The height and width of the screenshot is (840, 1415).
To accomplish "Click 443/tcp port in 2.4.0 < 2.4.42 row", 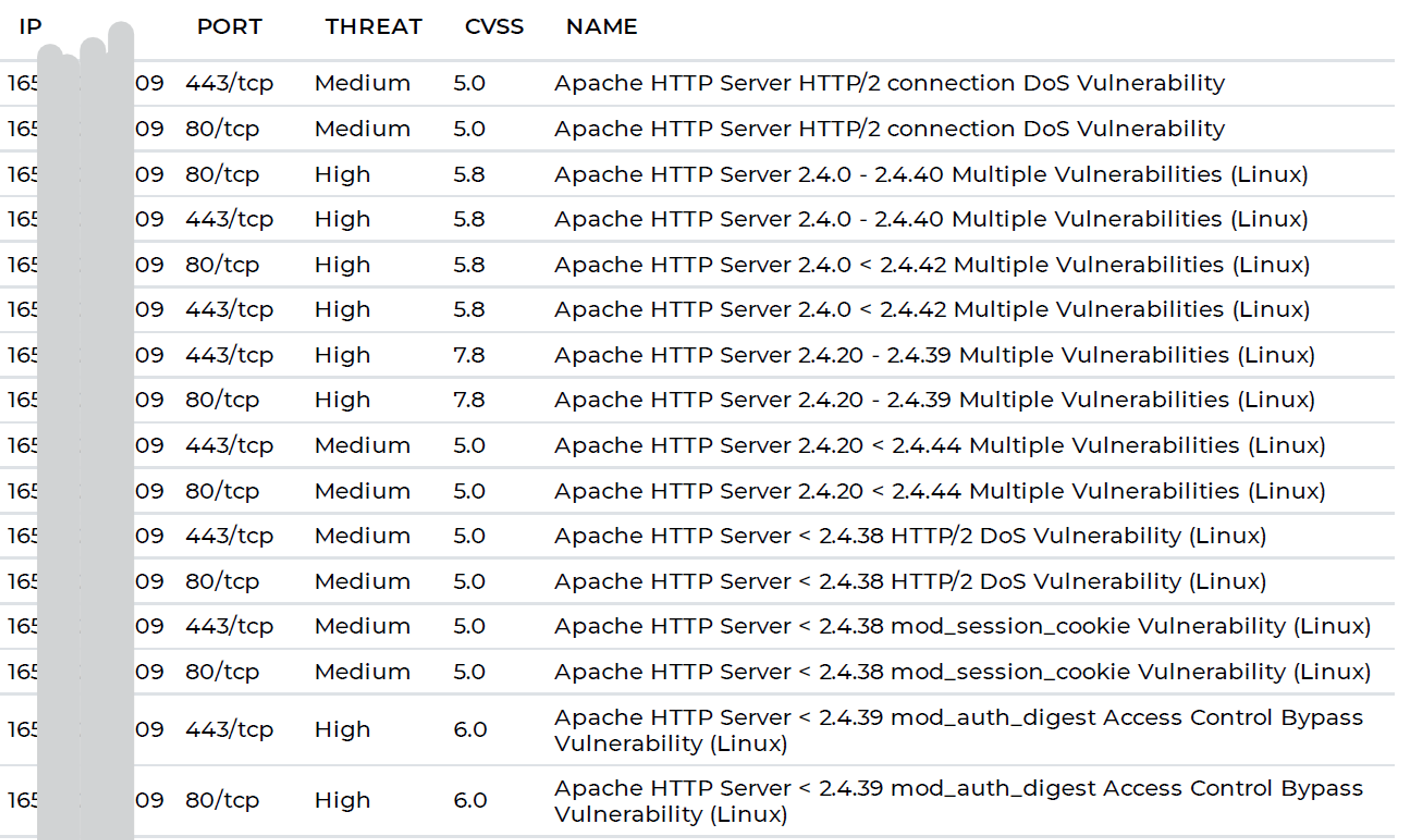I will tap(229, 310).
